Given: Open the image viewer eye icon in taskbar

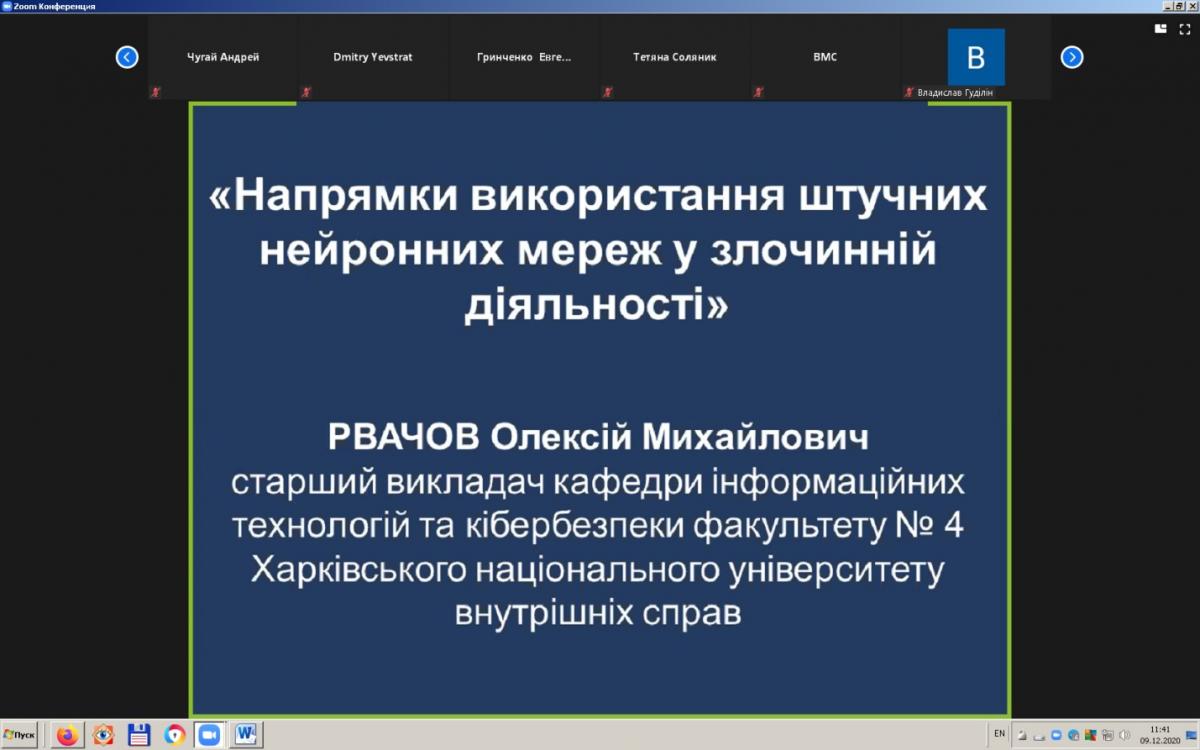Looking at the screenshot, I should click(x=103, y=735).
